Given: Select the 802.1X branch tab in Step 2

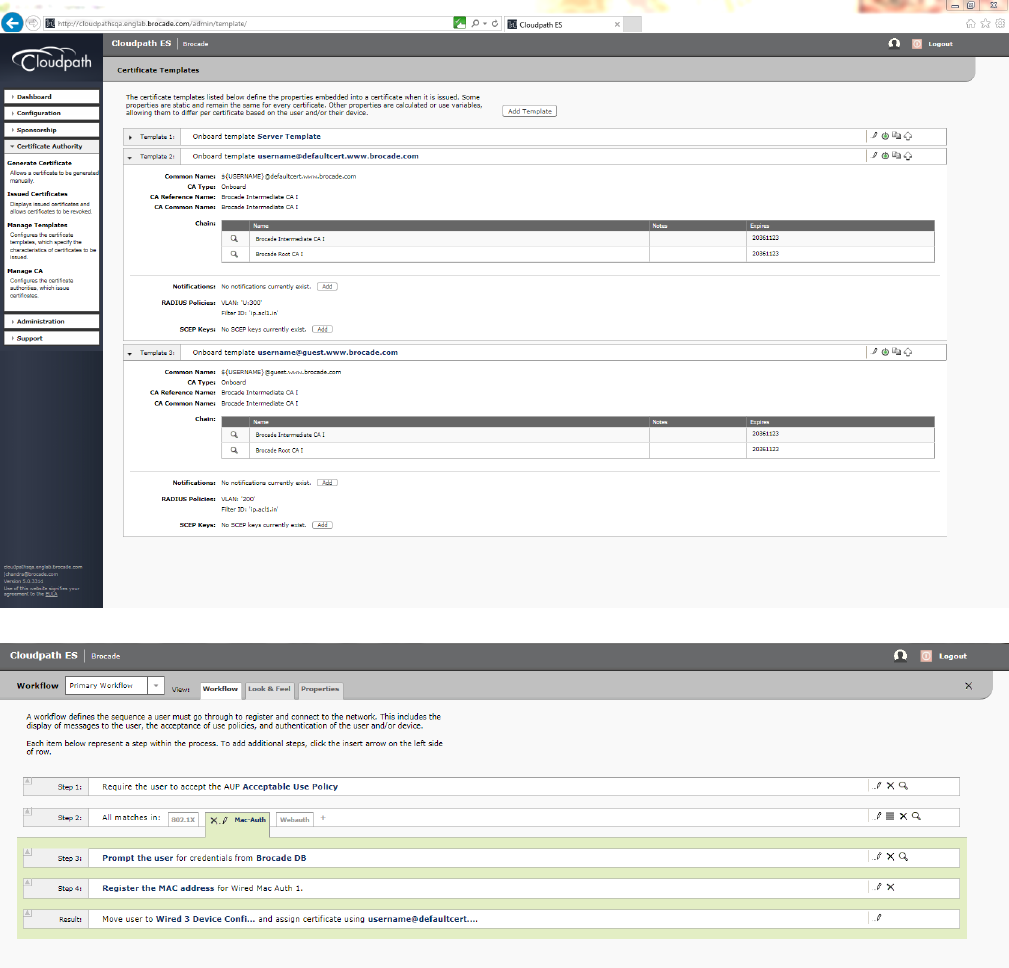Looking at the screenshot, I should tap(183, 820).
